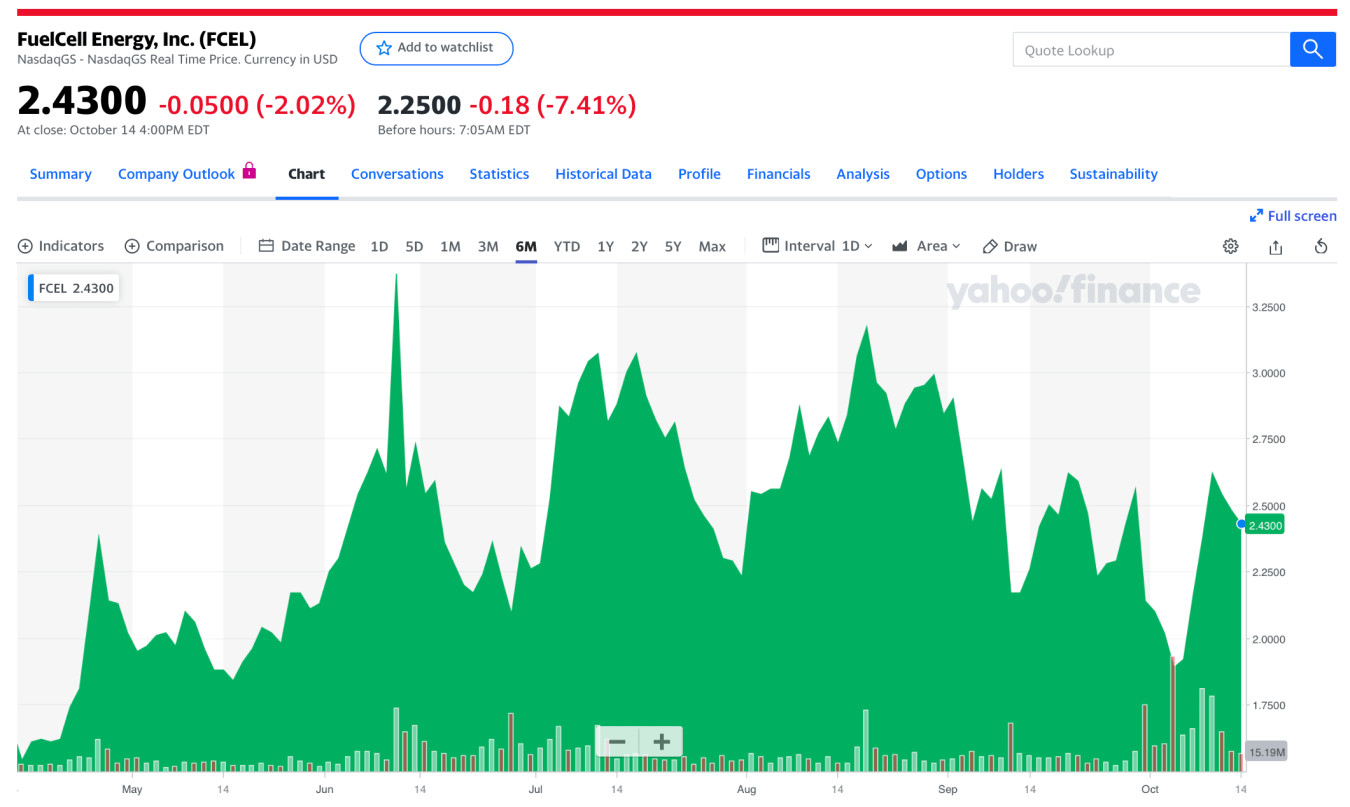Viewport: 1350px width, 807px height.
Task: Click the Full screen expand arrows icon
Action: click(x=1257, y=216)
